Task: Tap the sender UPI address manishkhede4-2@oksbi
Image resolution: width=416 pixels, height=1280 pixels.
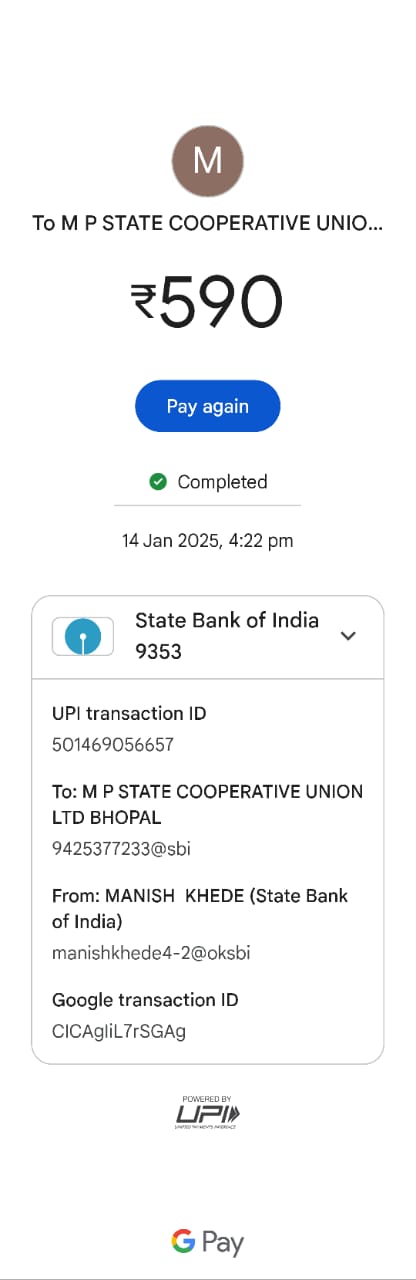Action: tap(151, 953)
